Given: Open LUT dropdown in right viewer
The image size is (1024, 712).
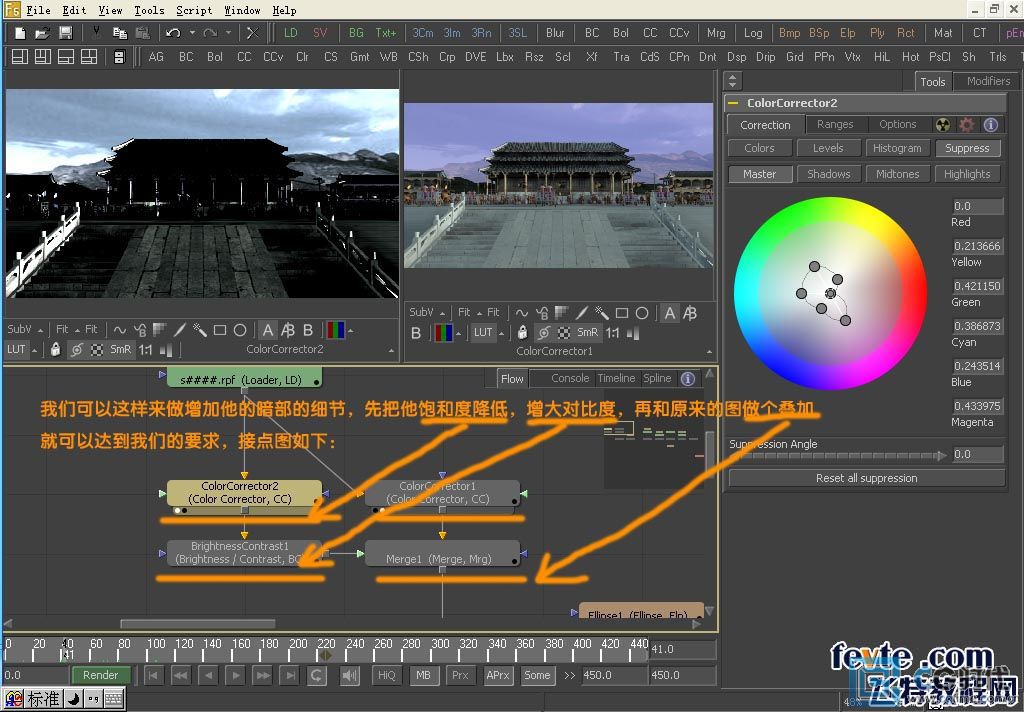Looking at the screenshot, I should [x=488, y=333].
